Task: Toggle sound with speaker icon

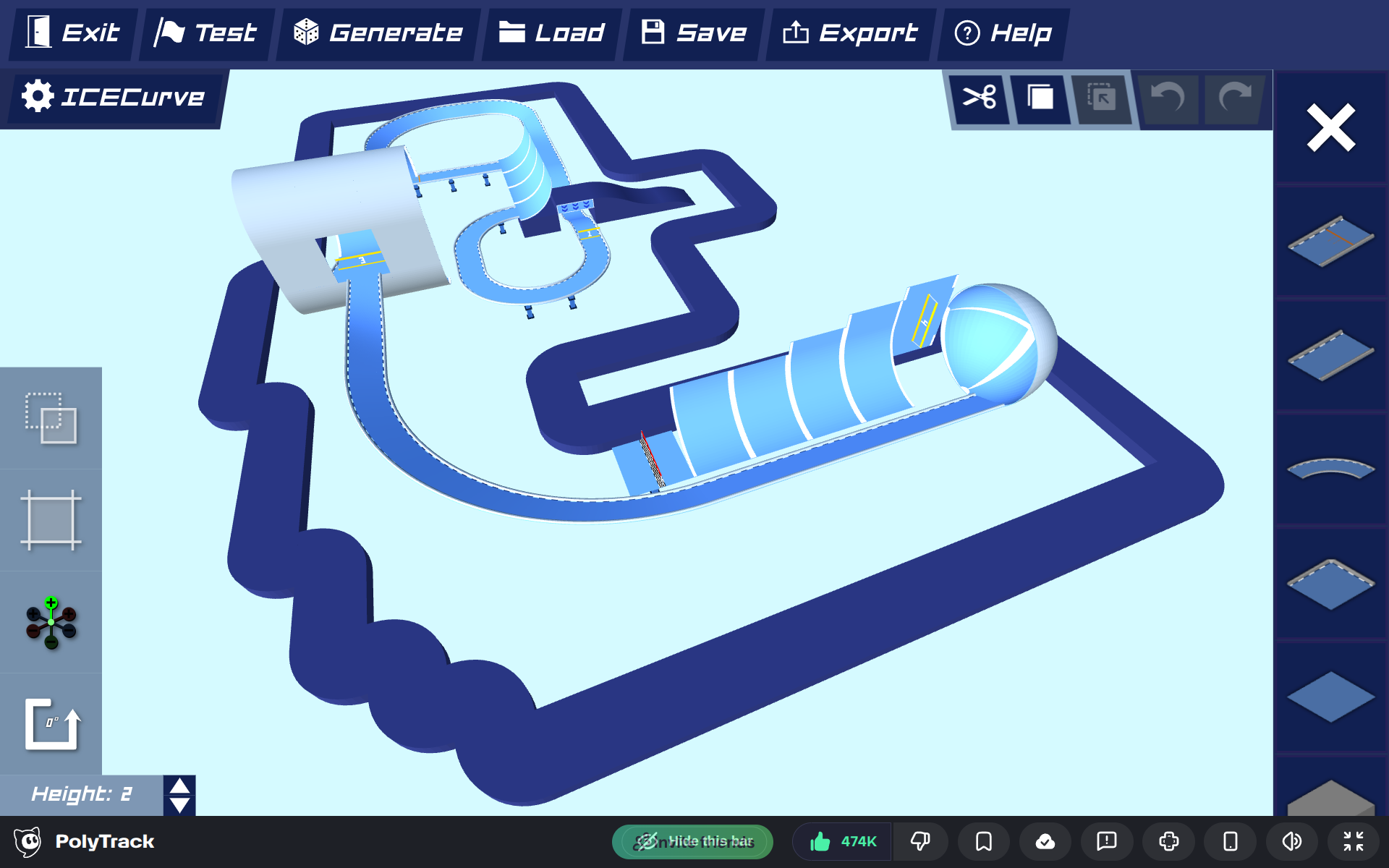Action: tap(1291, 842)
